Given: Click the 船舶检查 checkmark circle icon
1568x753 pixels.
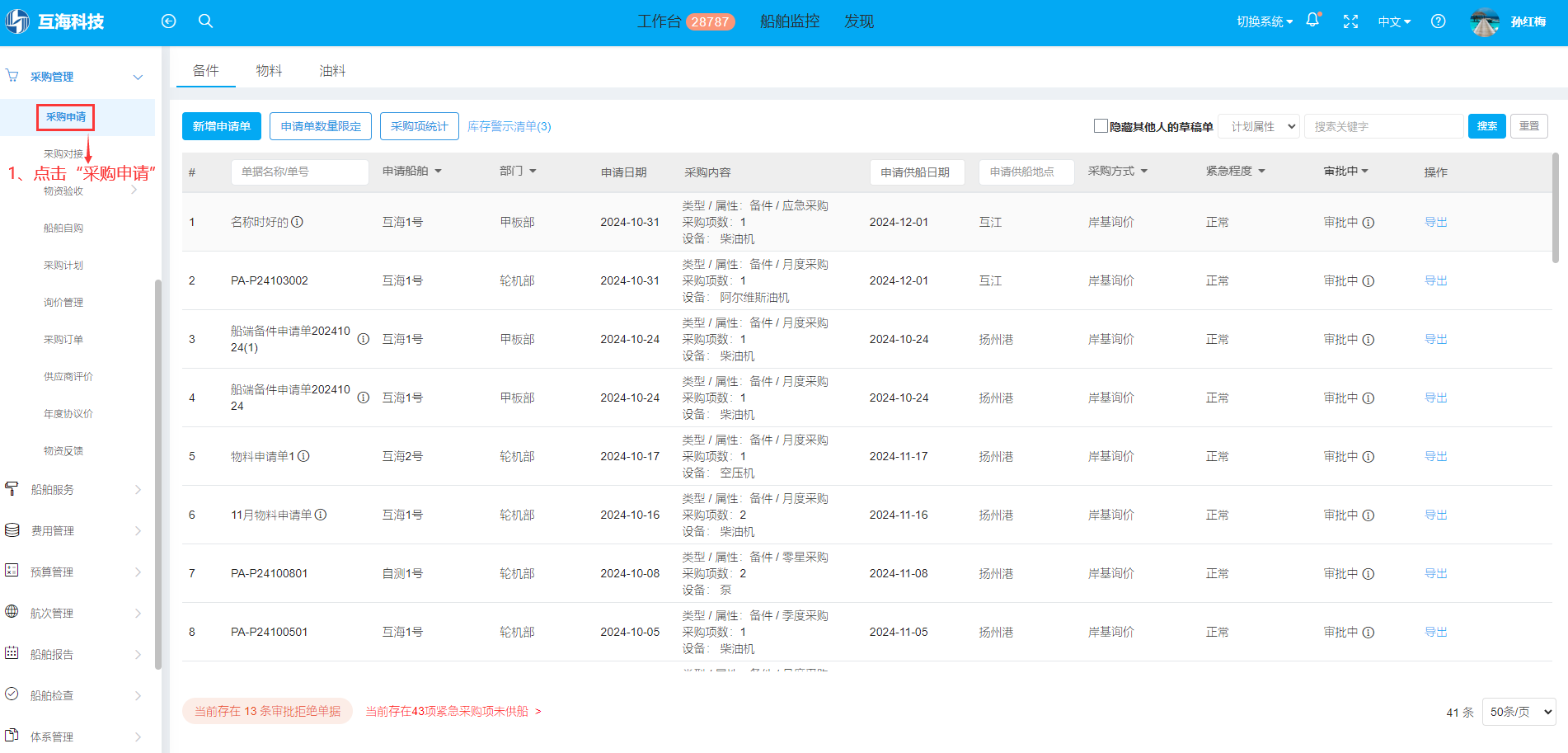Looking at the screenshot, I should (x=12, y=694).
